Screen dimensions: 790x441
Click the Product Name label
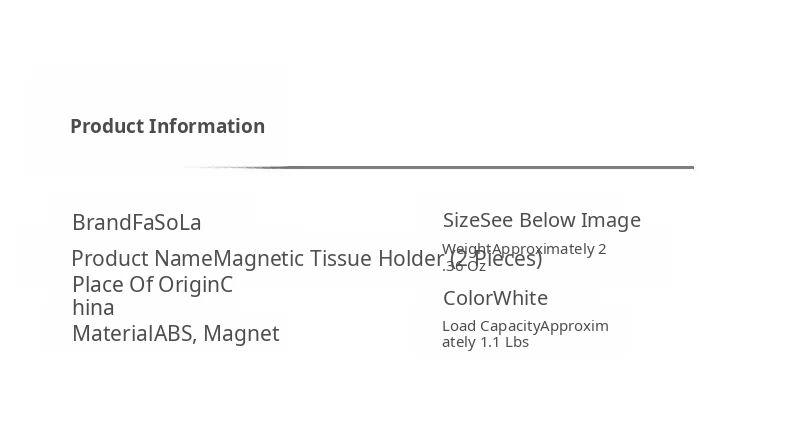tap(142, 259)
